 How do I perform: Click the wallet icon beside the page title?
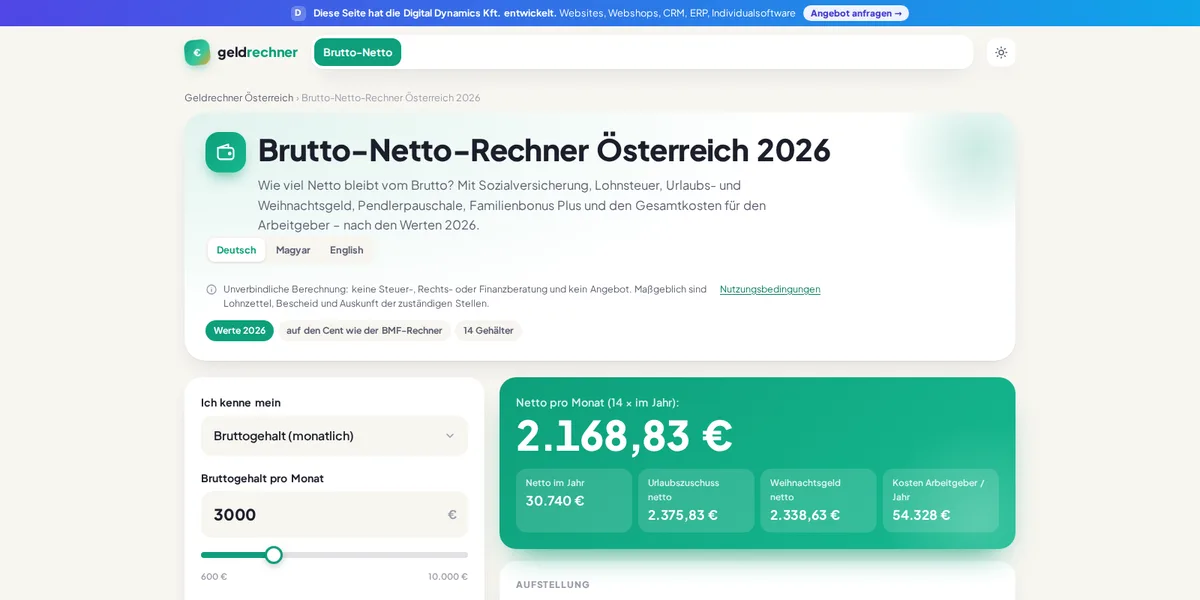coord(225,152)
